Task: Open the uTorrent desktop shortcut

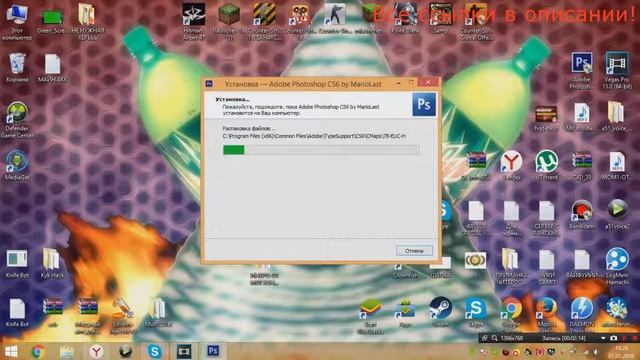Action: pyautogui.click(x=547, y=165)
